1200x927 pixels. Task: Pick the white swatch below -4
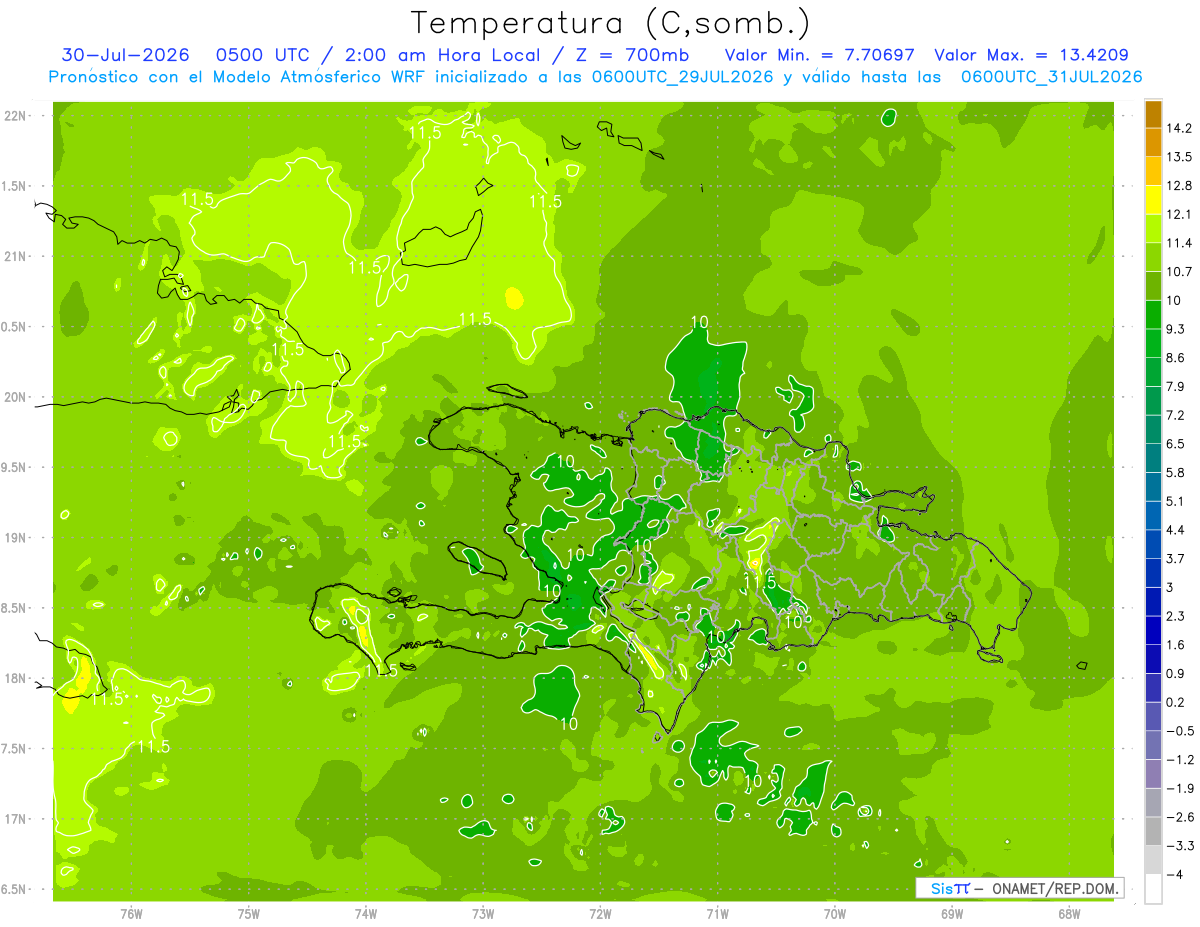1153,889
